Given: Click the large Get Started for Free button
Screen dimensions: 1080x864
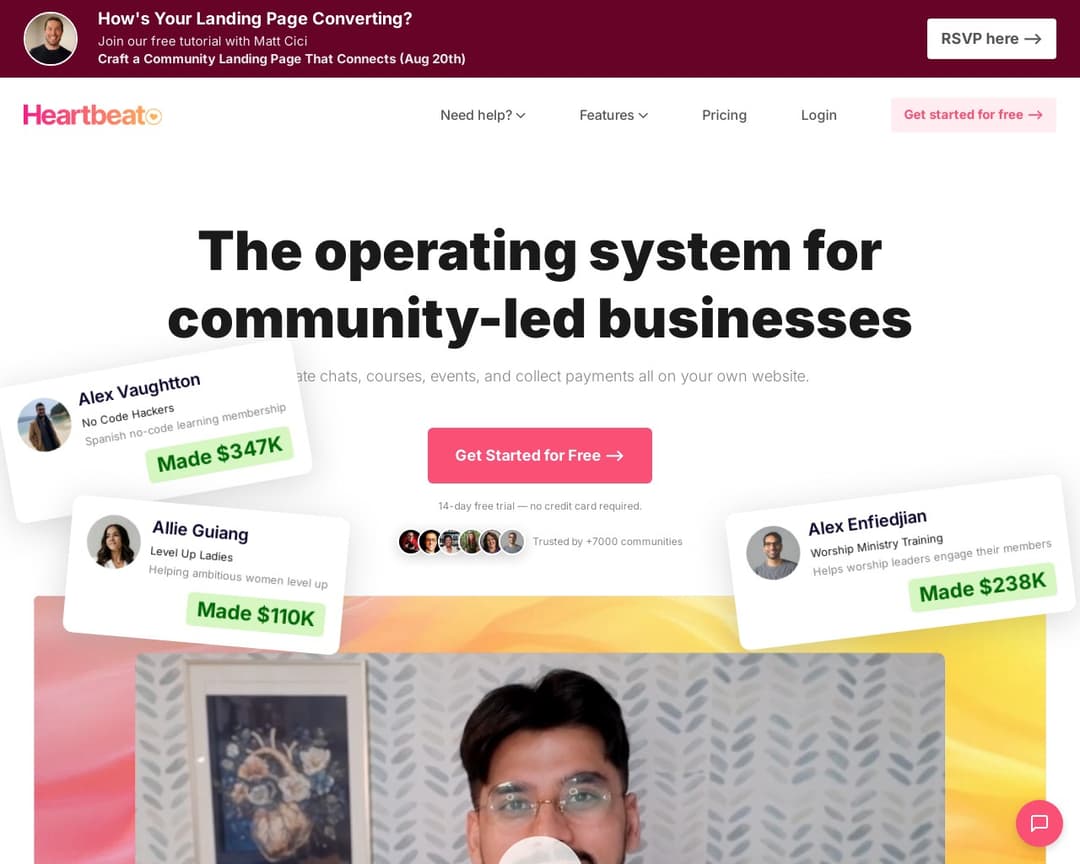Looking at the screenshot, I should (x=539, y=455).
